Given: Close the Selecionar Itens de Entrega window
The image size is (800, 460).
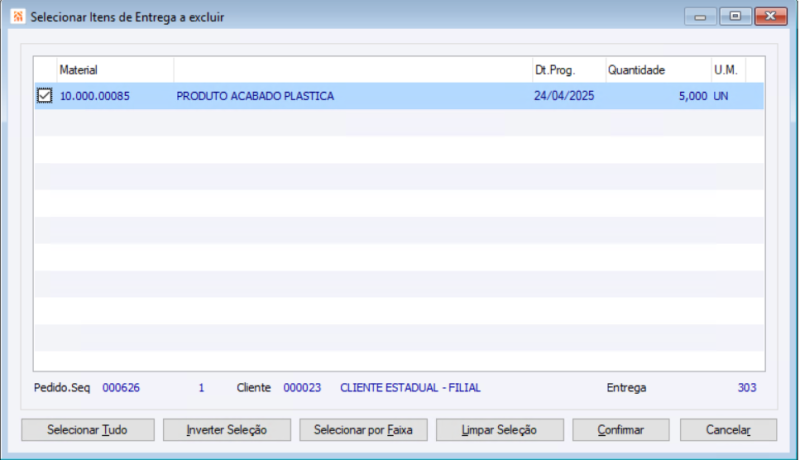Looking at the screenshot, I should click(x=770, y=16).
